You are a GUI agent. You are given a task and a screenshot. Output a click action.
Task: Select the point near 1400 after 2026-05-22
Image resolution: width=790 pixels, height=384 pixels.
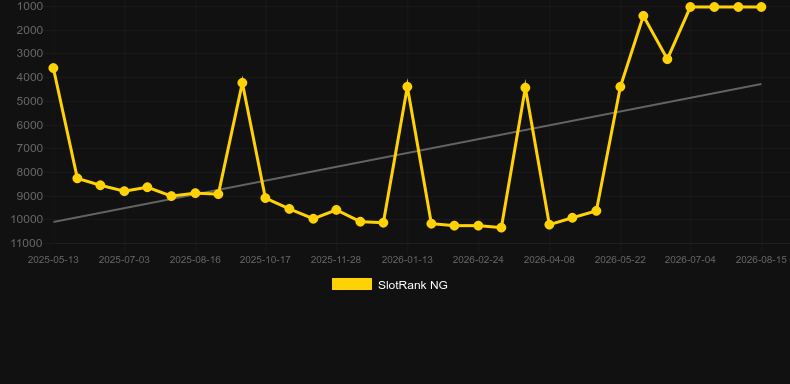643,16
